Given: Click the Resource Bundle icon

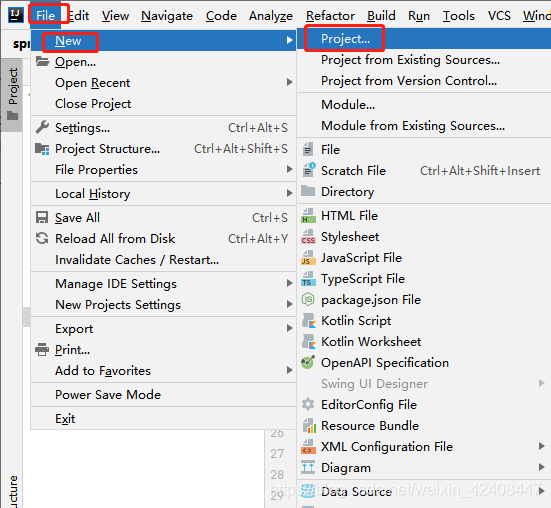Looking at the screenshot, I should coord(309,425).
